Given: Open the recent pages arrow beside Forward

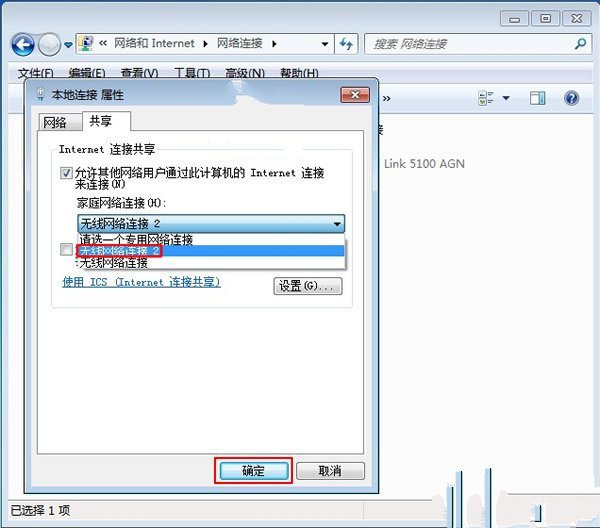Looking at the screenshot, I should point(68,45).
